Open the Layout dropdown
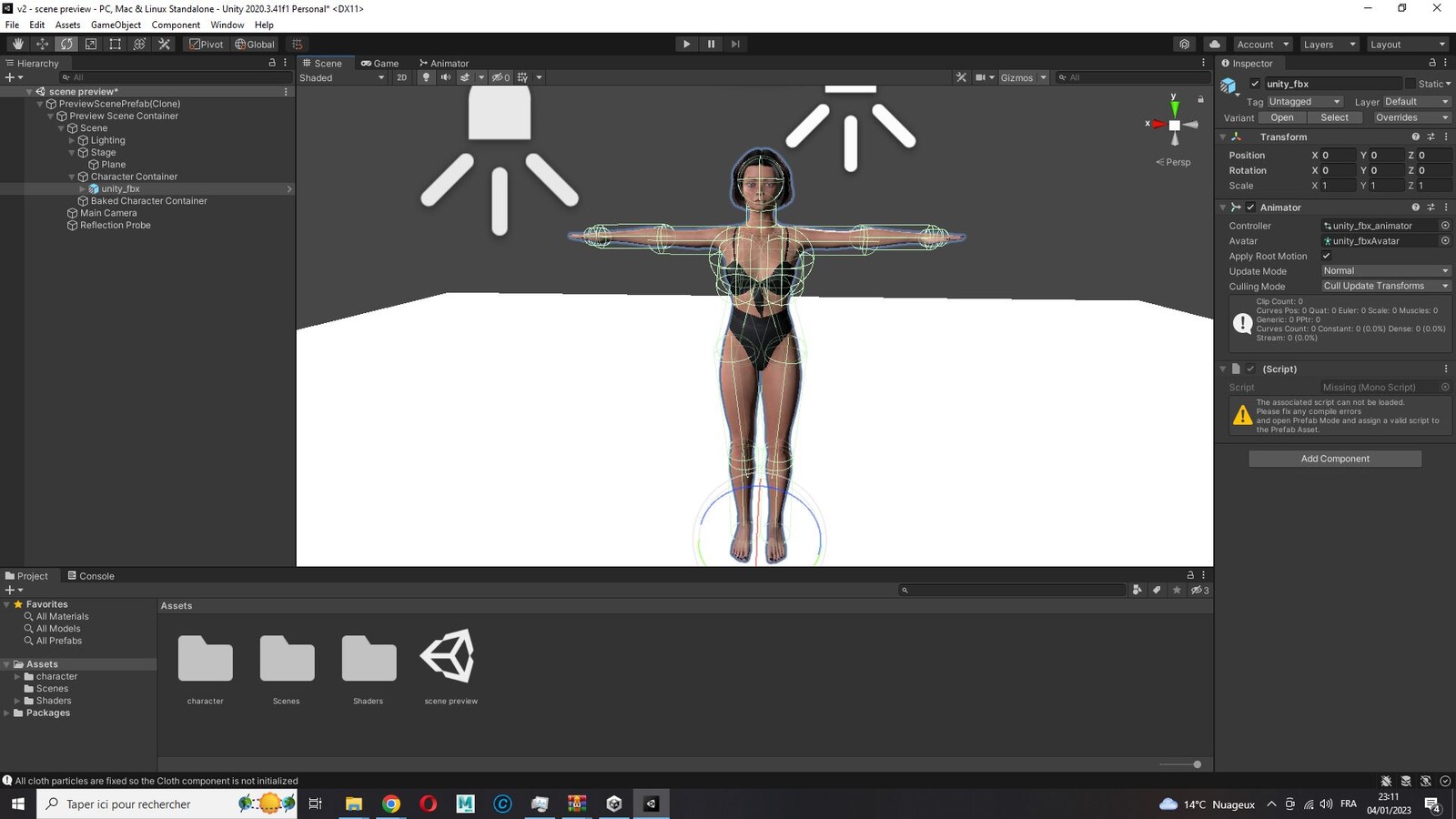Image resolution: width=1456 pixels, height=819 pixels. click(1407, 44)
